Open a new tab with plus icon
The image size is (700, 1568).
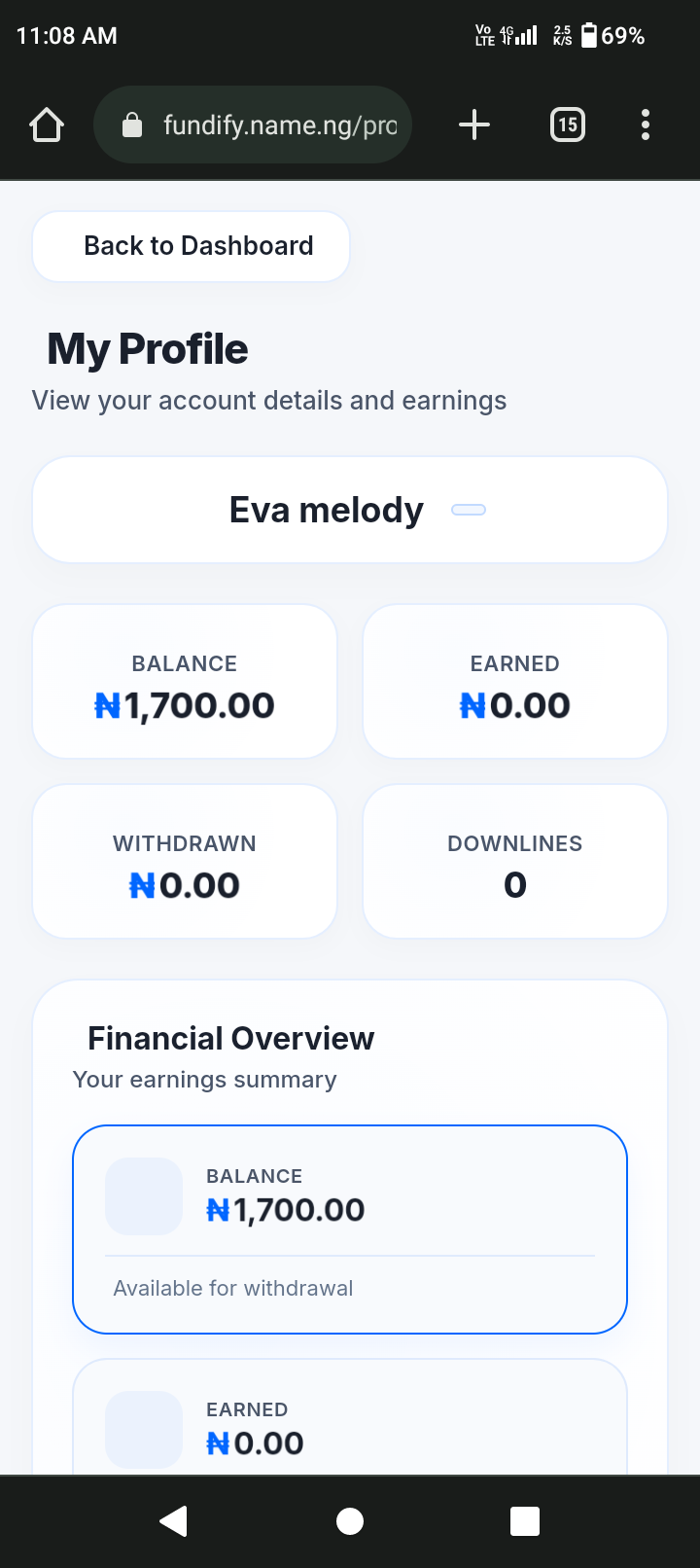coord(473,125)
